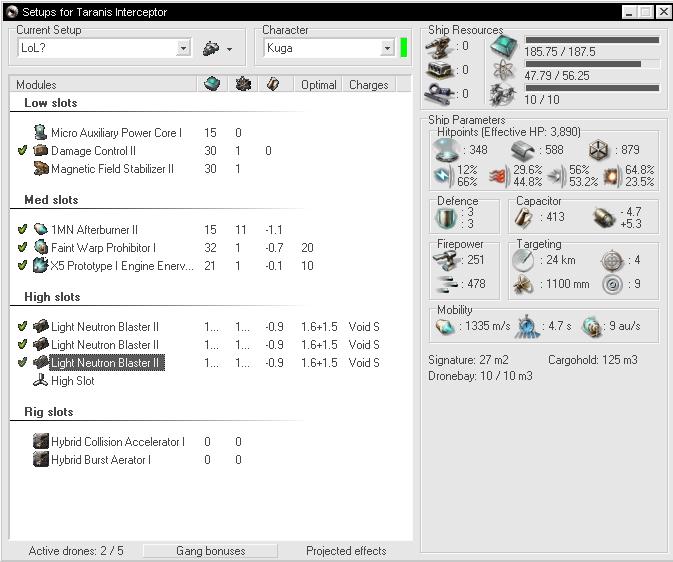Toggle the Damage Control II active checkmark

23,150
